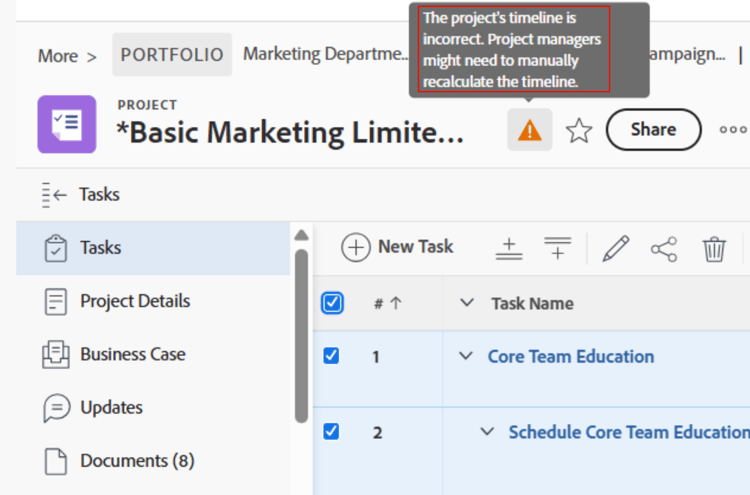This screenshot has width=750, height=495.
Task: Open the three-dot more options menu
Action: (733, 130)
